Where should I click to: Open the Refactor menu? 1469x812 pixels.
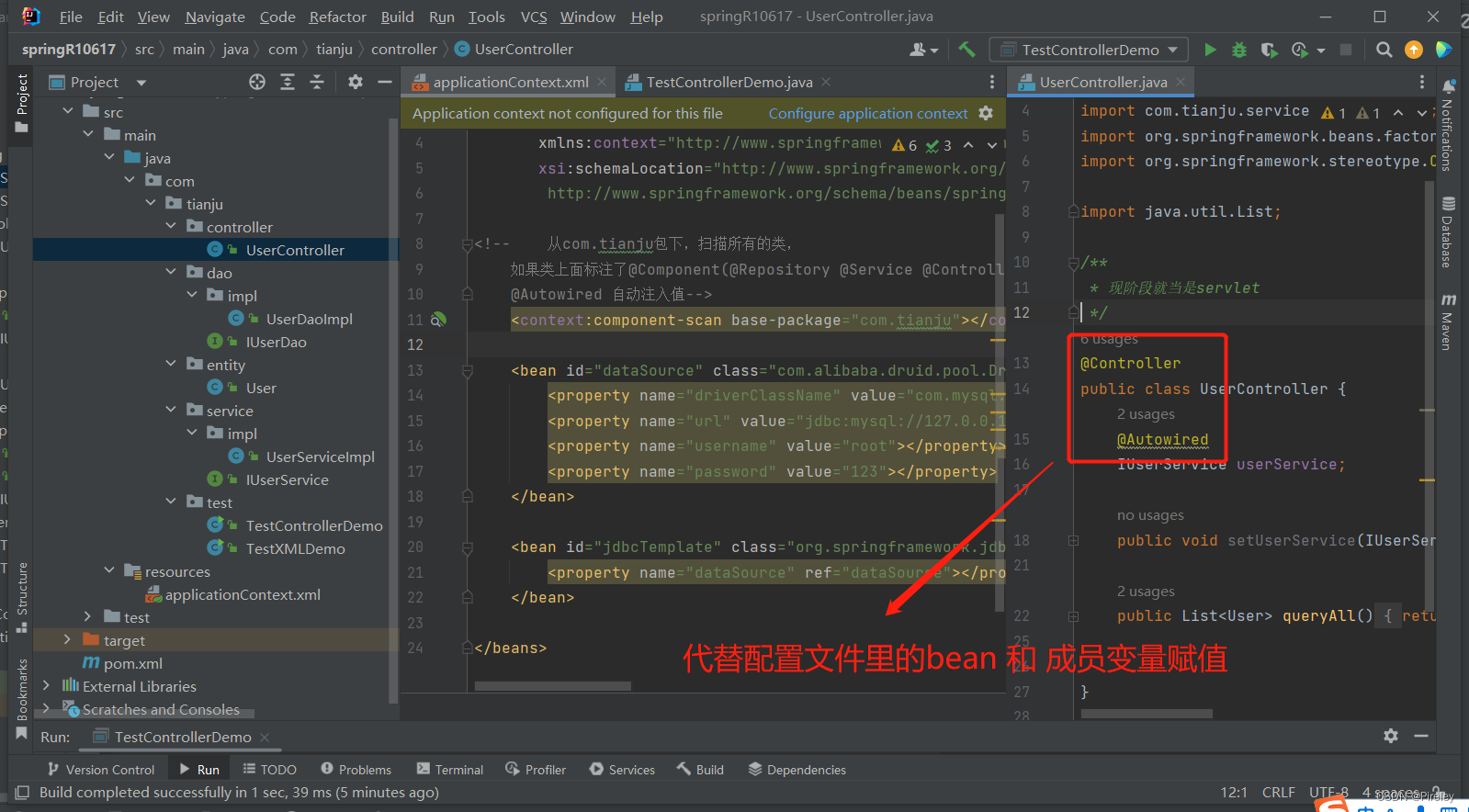[x=337, y=17]
